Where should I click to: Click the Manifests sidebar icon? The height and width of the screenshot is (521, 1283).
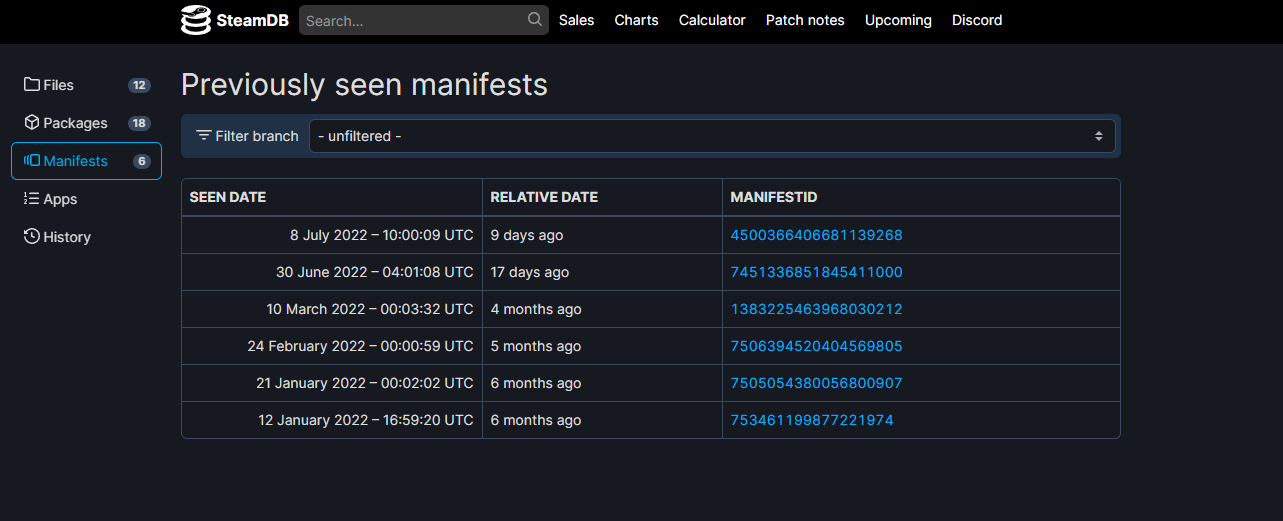[32, 160]
